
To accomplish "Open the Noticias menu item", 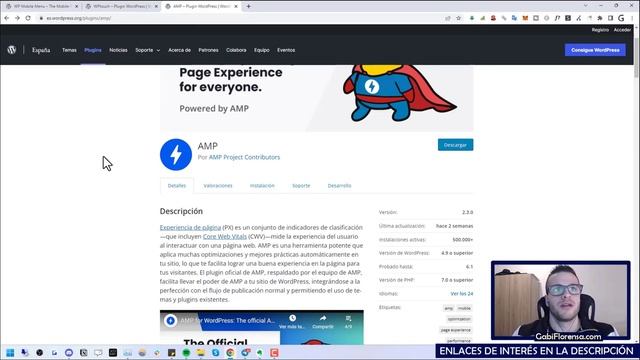I will [118, 50].
